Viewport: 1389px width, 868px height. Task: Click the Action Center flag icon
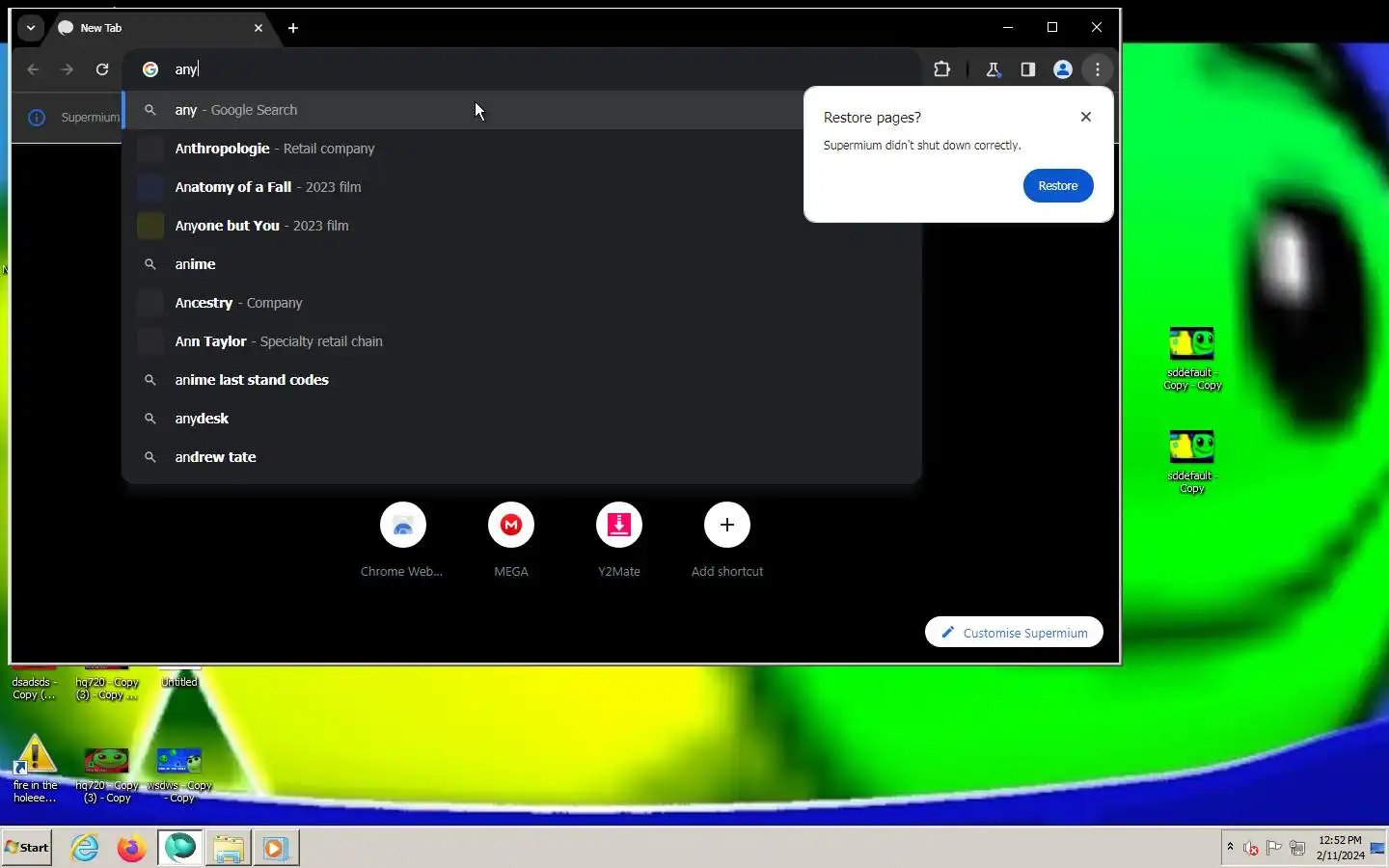pyautogui.click(x=1274, y=849)
